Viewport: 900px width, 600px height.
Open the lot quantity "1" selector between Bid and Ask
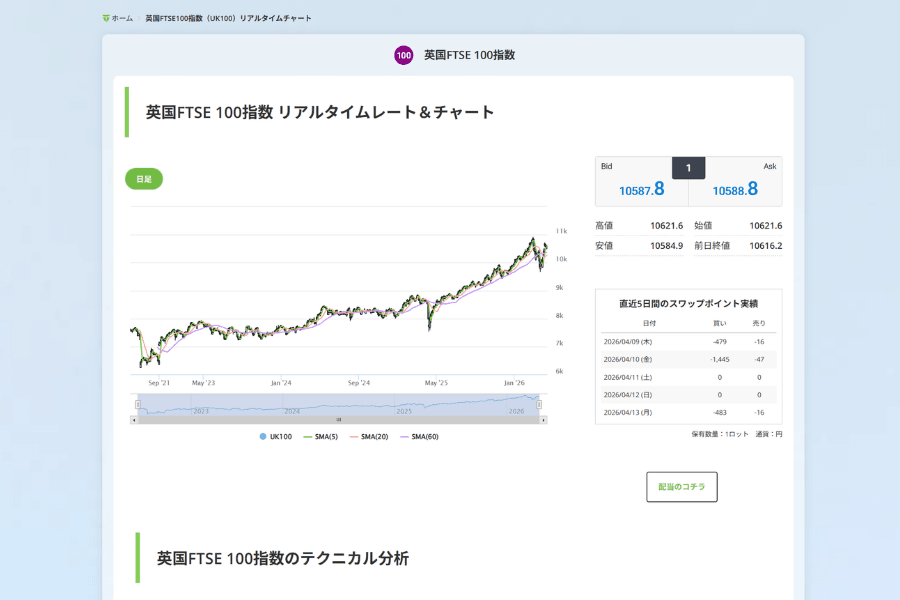[688, 167]
